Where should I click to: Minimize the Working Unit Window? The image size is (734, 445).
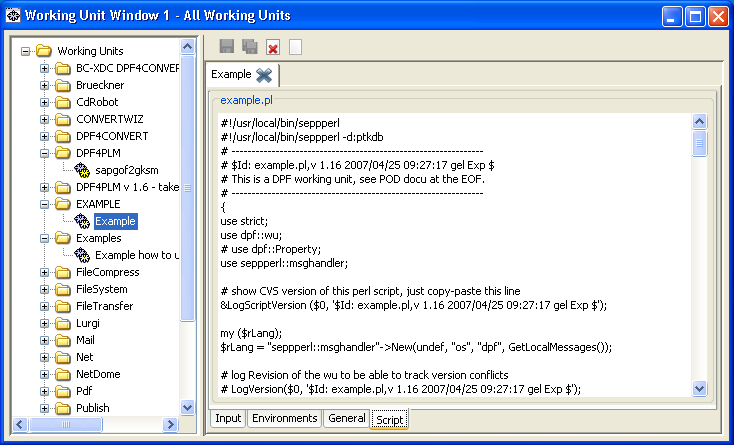point(672,17)
